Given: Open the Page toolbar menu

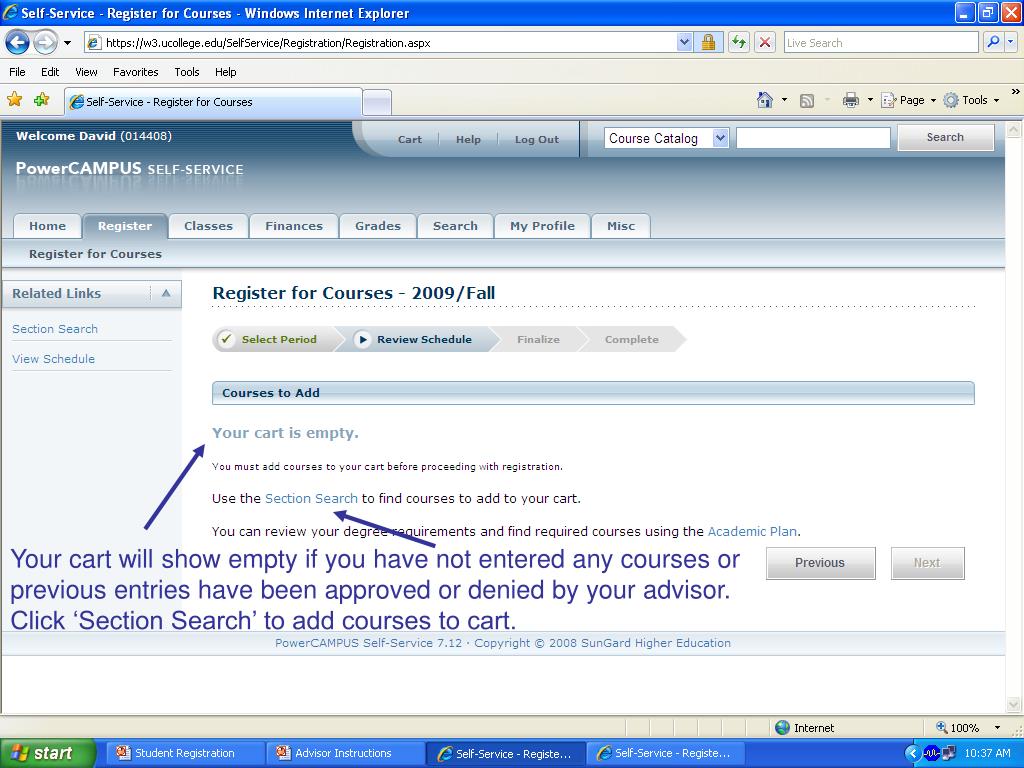Looking at the screenshot, I should [908, 100].
